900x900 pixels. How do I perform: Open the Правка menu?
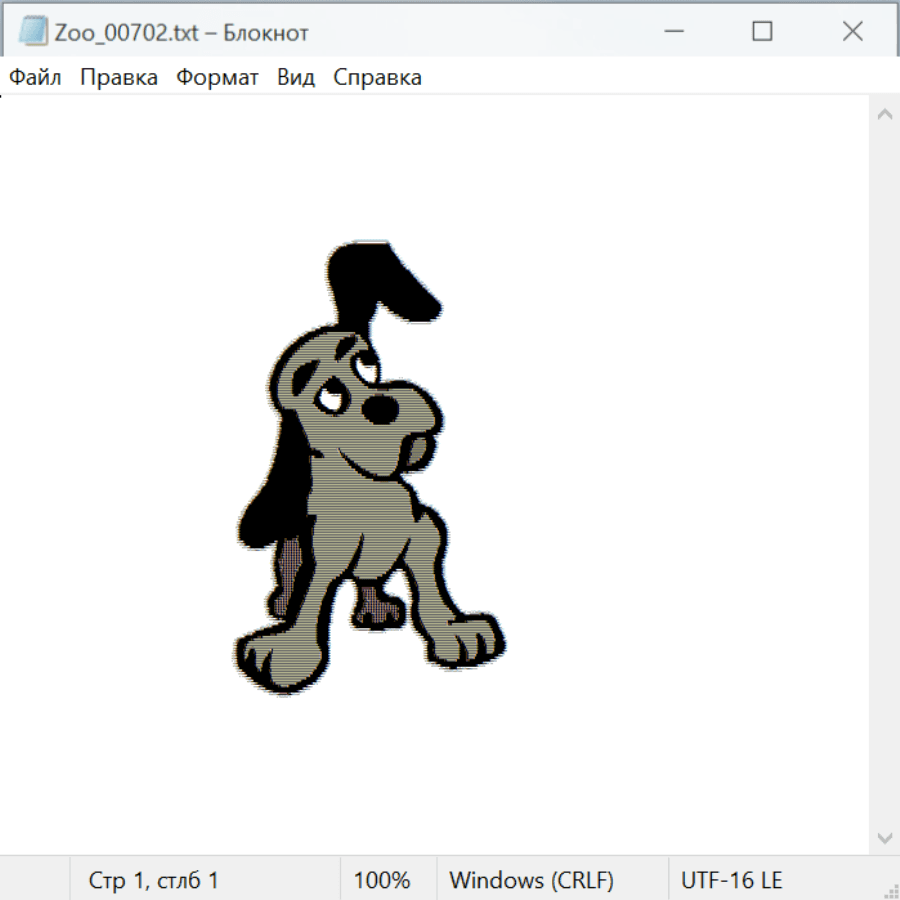[119, 78]
